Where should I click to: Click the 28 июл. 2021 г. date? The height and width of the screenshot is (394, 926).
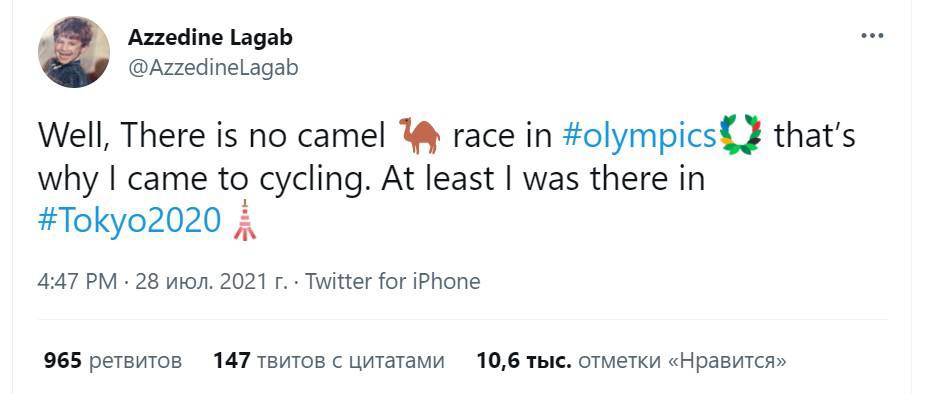[x=211, y=282]
